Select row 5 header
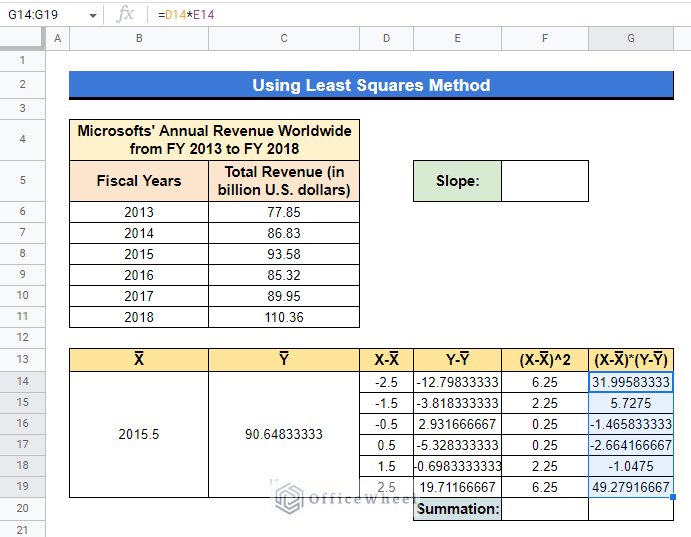 (x=22, y=181)
